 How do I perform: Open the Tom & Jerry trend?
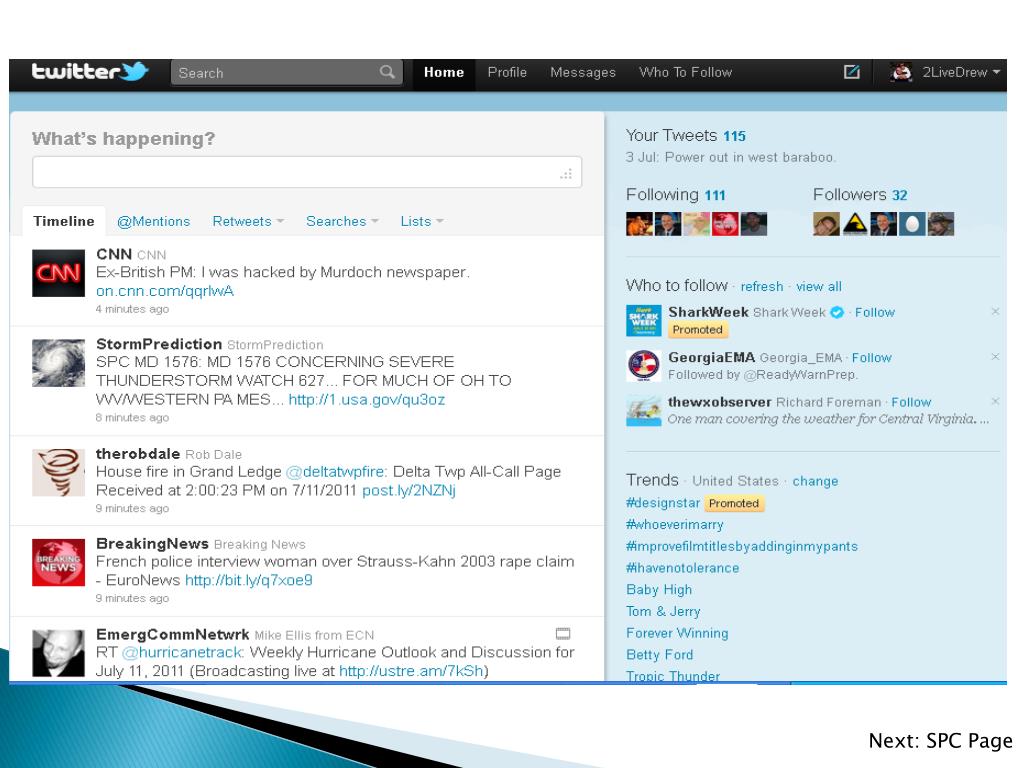click(663, 611)
